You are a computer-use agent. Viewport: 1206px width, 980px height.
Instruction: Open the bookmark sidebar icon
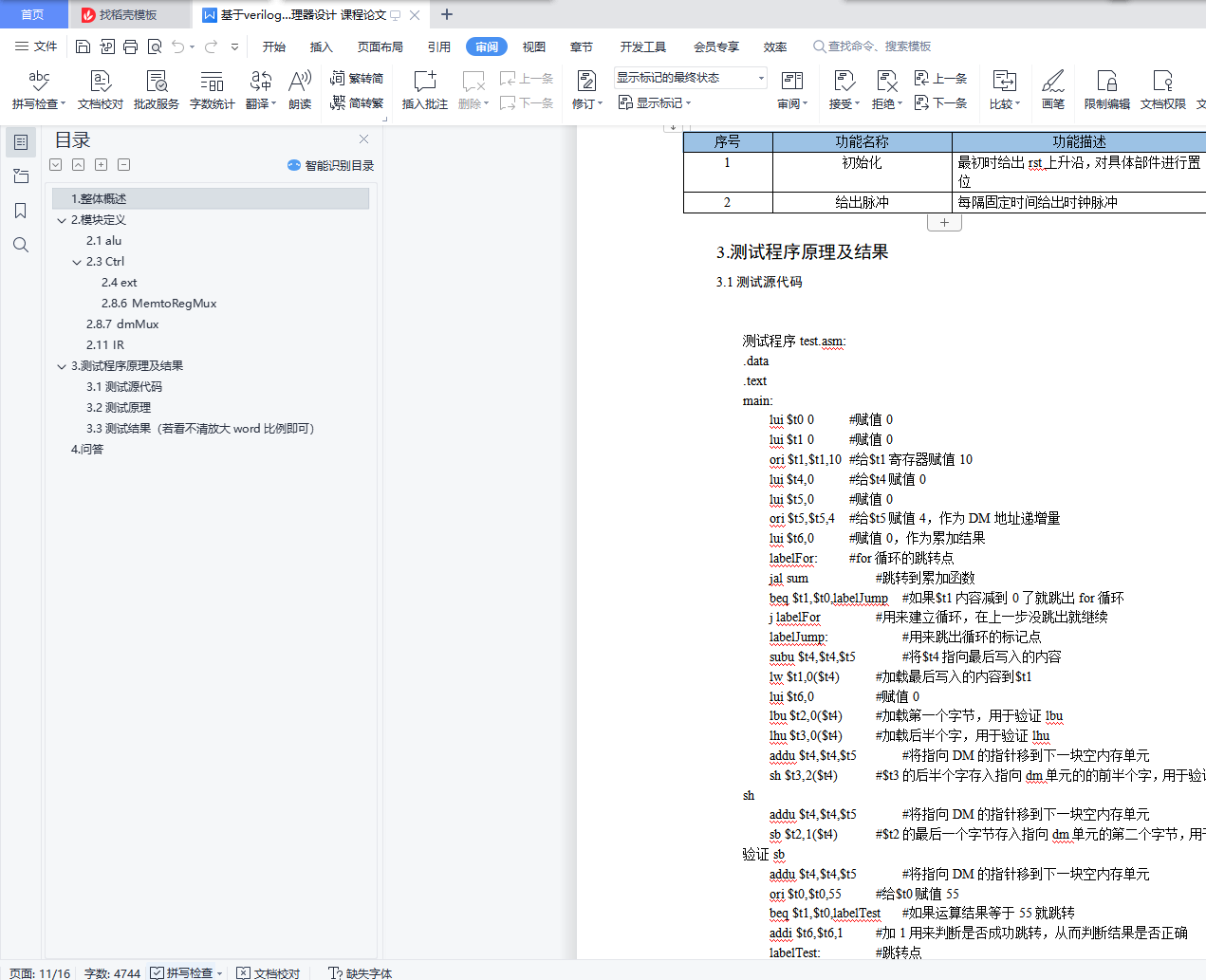pyautogui.click(x=21, y=211)
